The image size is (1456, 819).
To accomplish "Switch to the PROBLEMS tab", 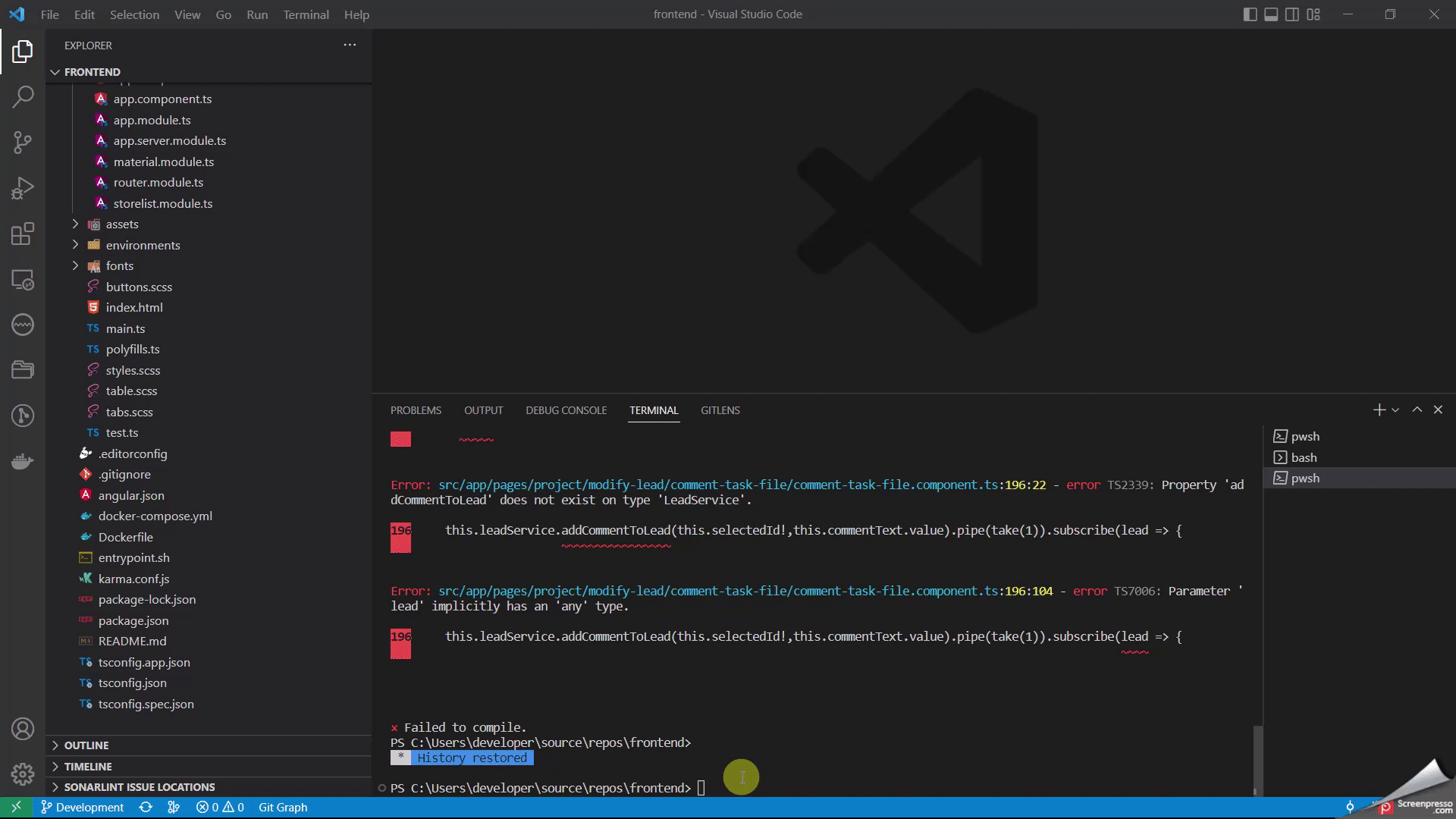I will pos(416,410).
